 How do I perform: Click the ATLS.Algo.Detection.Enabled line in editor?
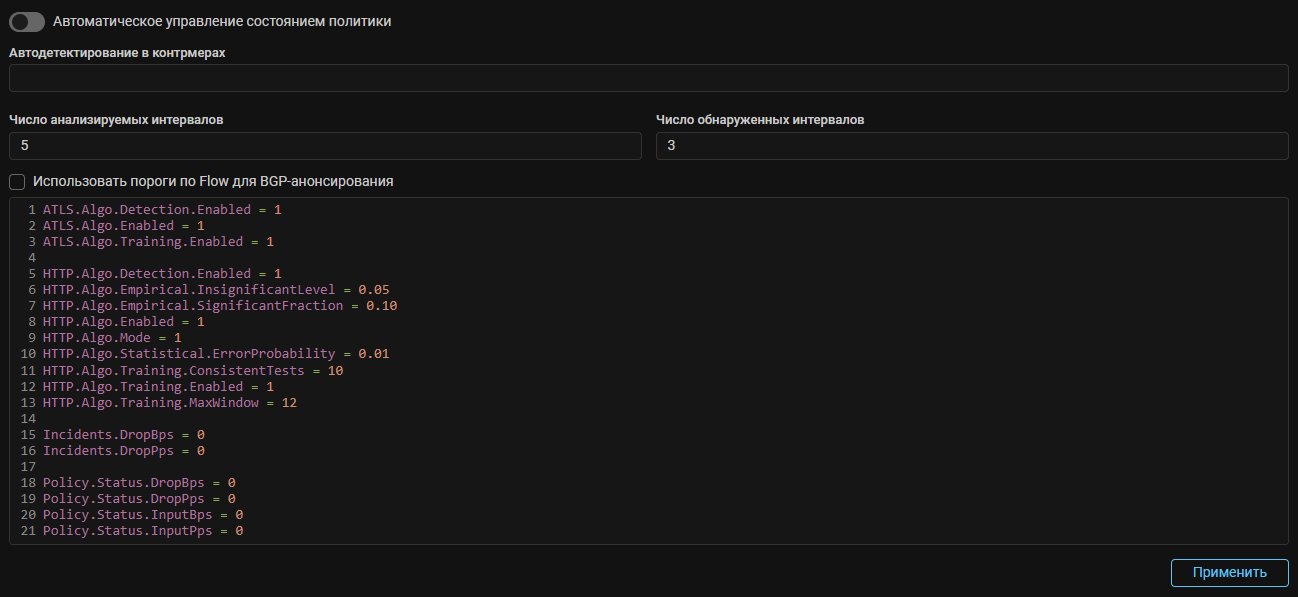[162, 210]
